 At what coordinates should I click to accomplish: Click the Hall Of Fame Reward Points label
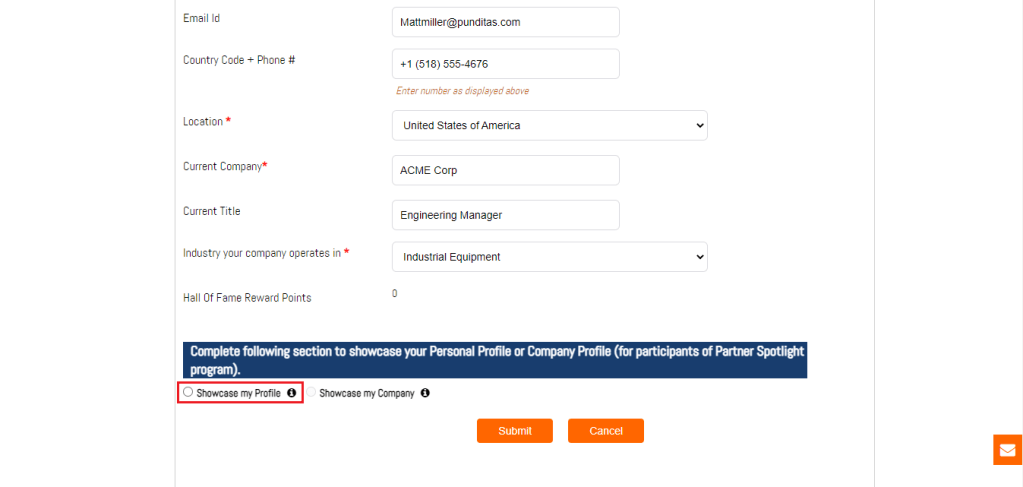[x=247, y=298]
